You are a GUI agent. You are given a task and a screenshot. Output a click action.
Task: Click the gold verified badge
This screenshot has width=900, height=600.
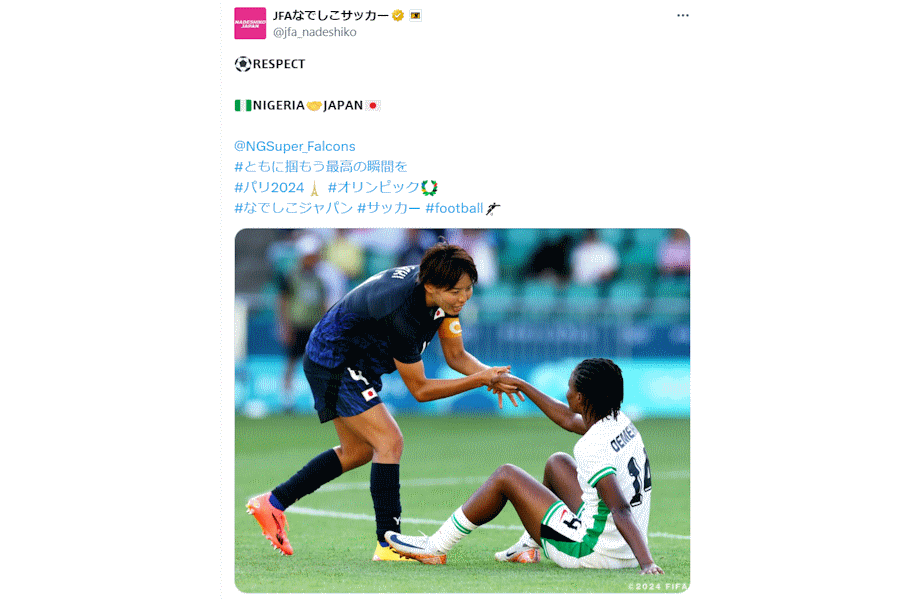click(398, 16)
